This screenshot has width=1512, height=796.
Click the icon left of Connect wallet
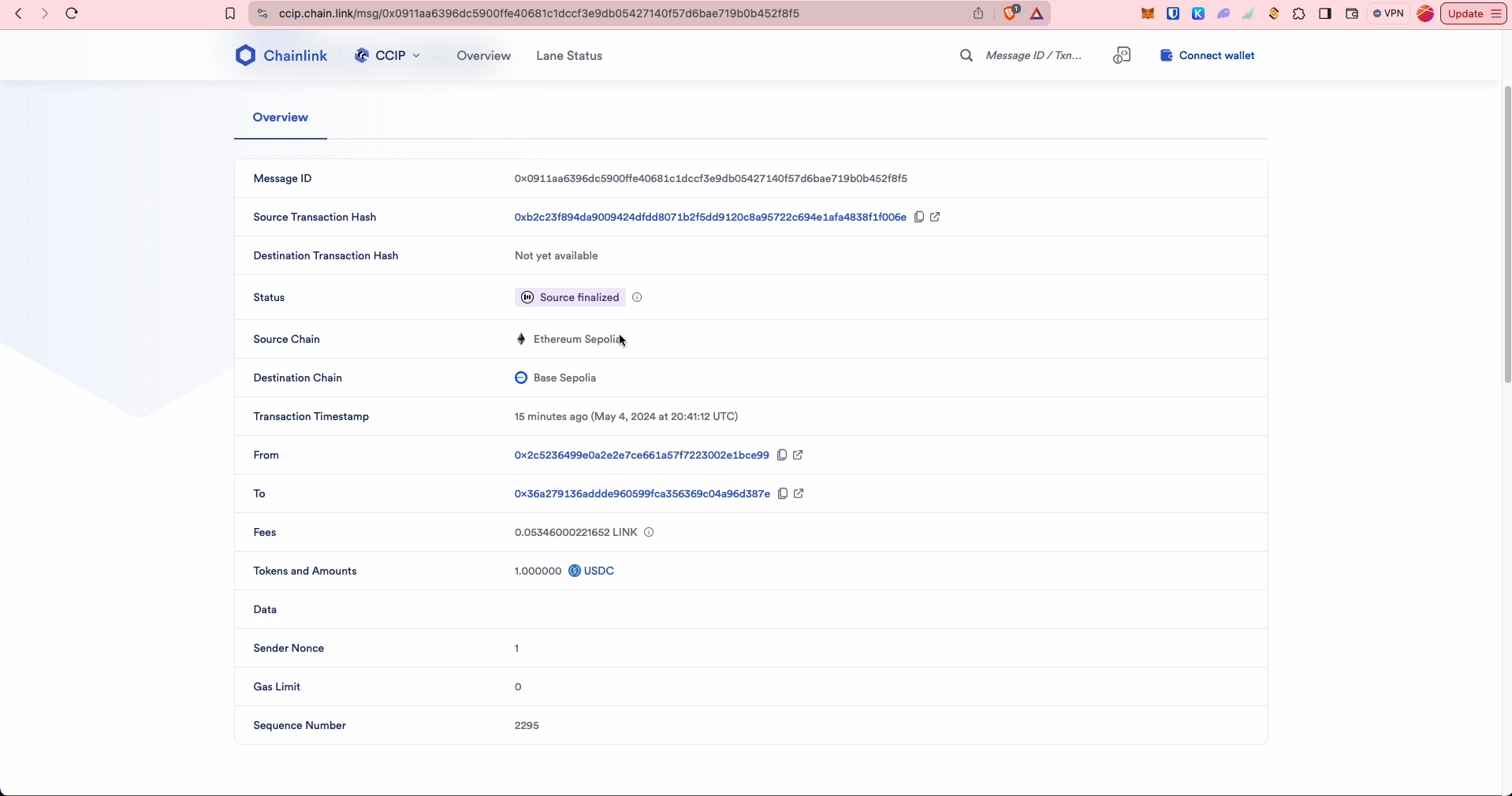[x=1122, y=55]
